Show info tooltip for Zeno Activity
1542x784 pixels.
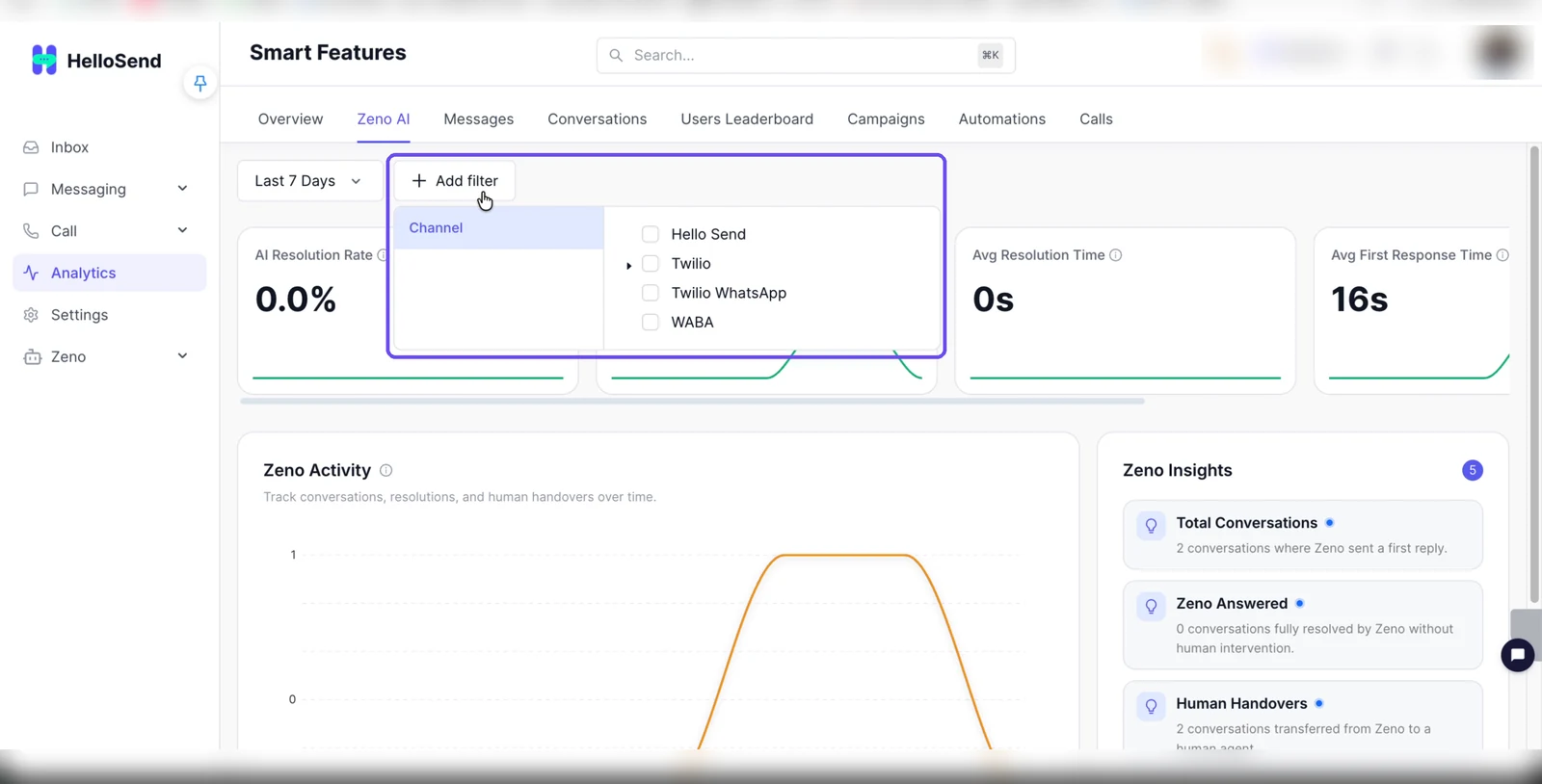click(x=385, y=471)
